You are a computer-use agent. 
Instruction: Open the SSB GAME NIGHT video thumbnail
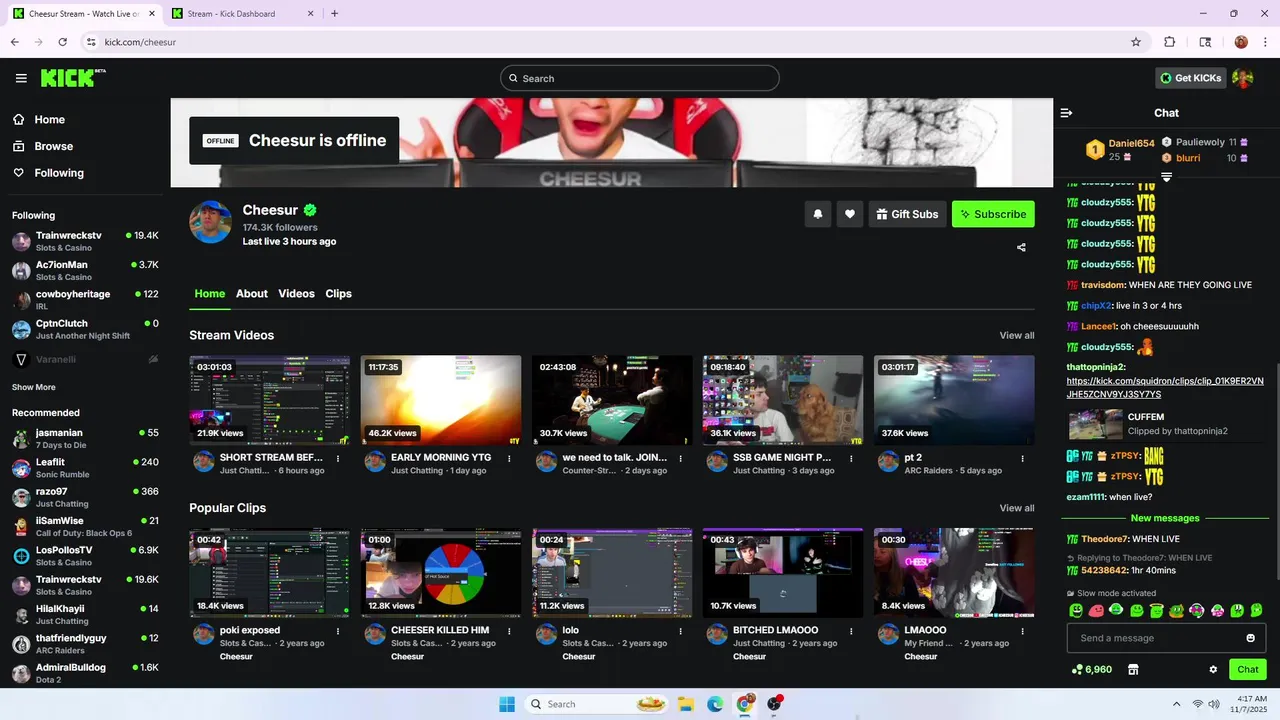783,400
